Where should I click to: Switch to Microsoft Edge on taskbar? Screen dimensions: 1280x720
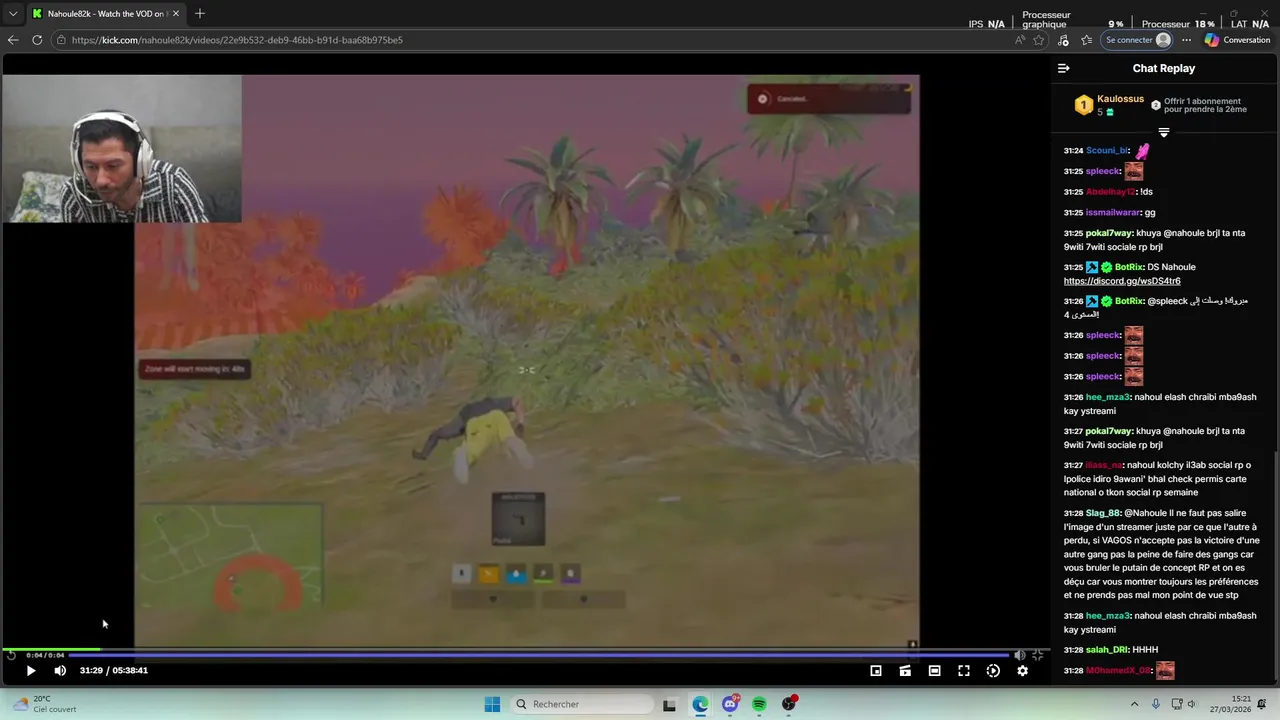[x=700, y=704]
